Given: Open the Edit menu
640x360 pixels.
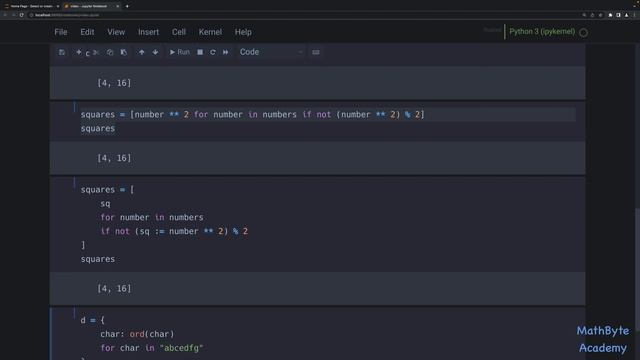Looking at the screenshot, I should pos(87,32).
